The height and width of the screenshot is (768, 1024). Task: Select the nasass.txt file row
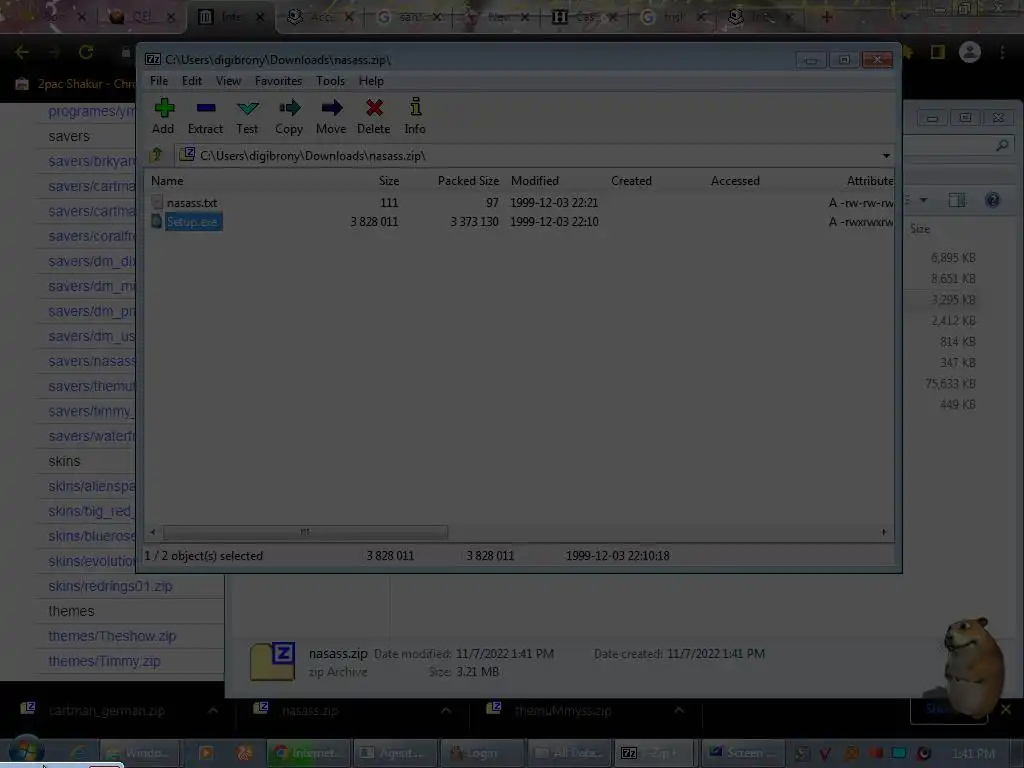tap(521, 202)
